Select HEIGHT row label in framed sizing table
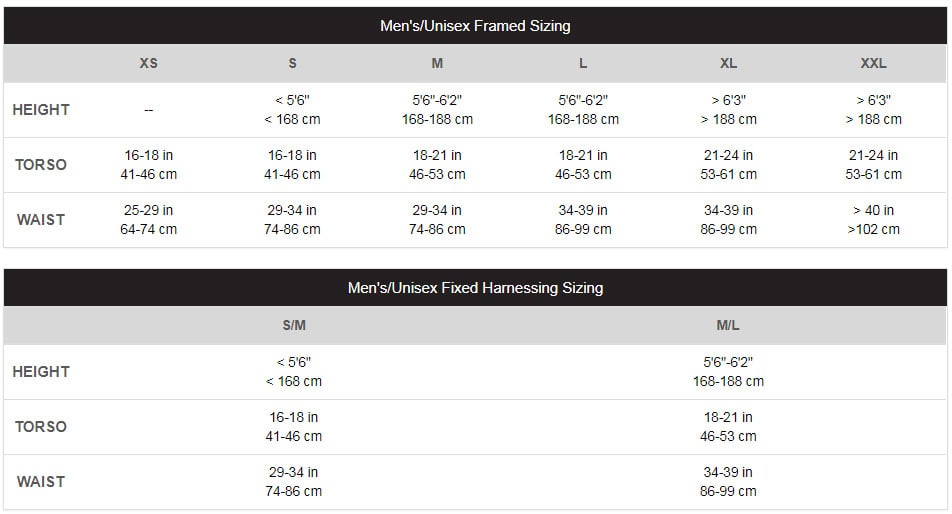 pos(41,110)
